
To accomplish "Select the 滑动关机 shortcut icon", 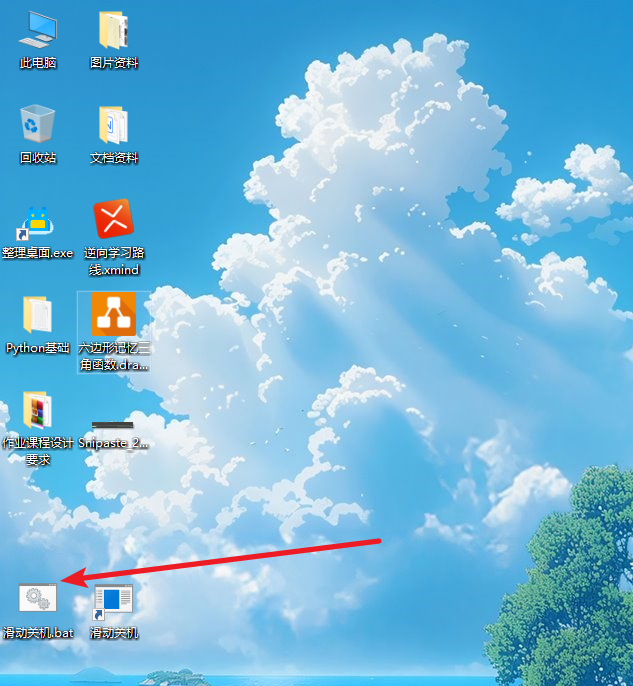I will [113, 602].
